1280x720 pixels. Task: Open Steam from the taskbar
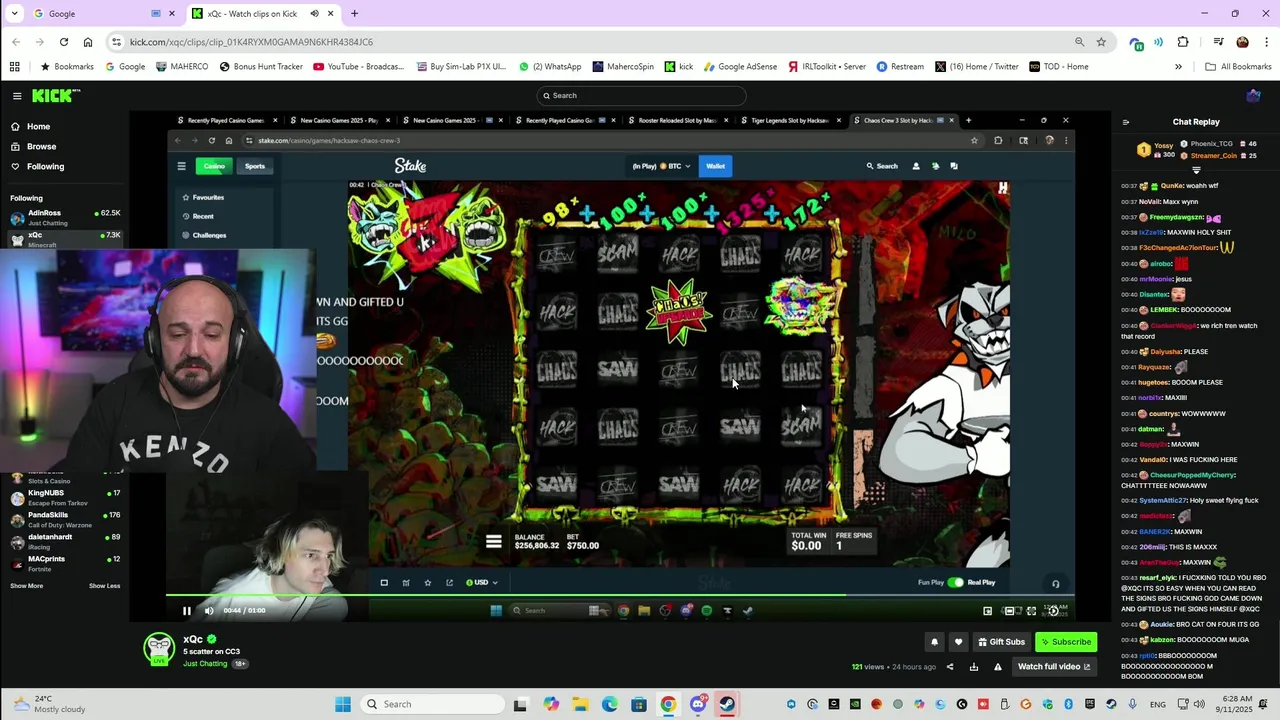727,704
